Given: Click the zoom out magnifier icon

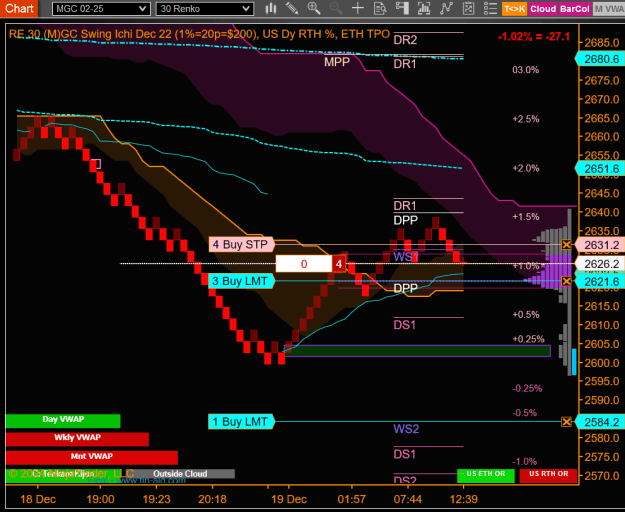Looking at the screenshot, I should point(336,8).
